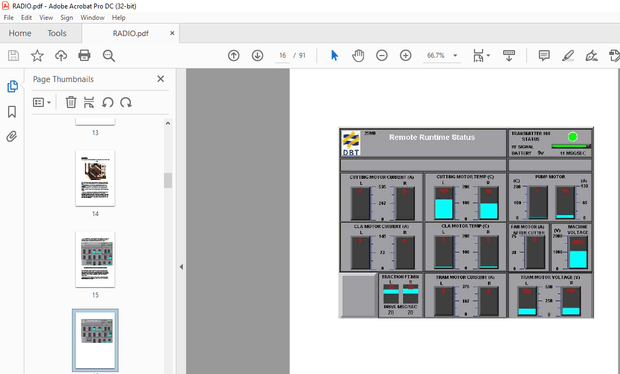Click the Zoom in plus button
Screen dimensions: 620x374
[x=406, y=56]
